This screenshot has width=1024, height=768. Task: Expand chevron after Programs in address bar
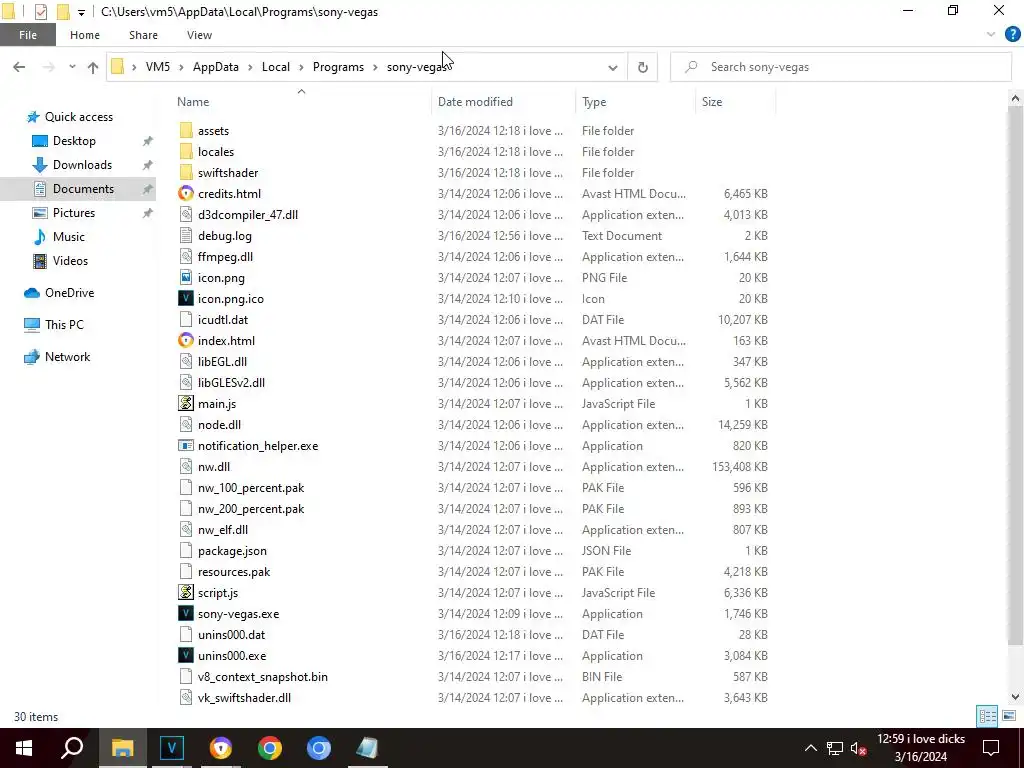(376, 67)
